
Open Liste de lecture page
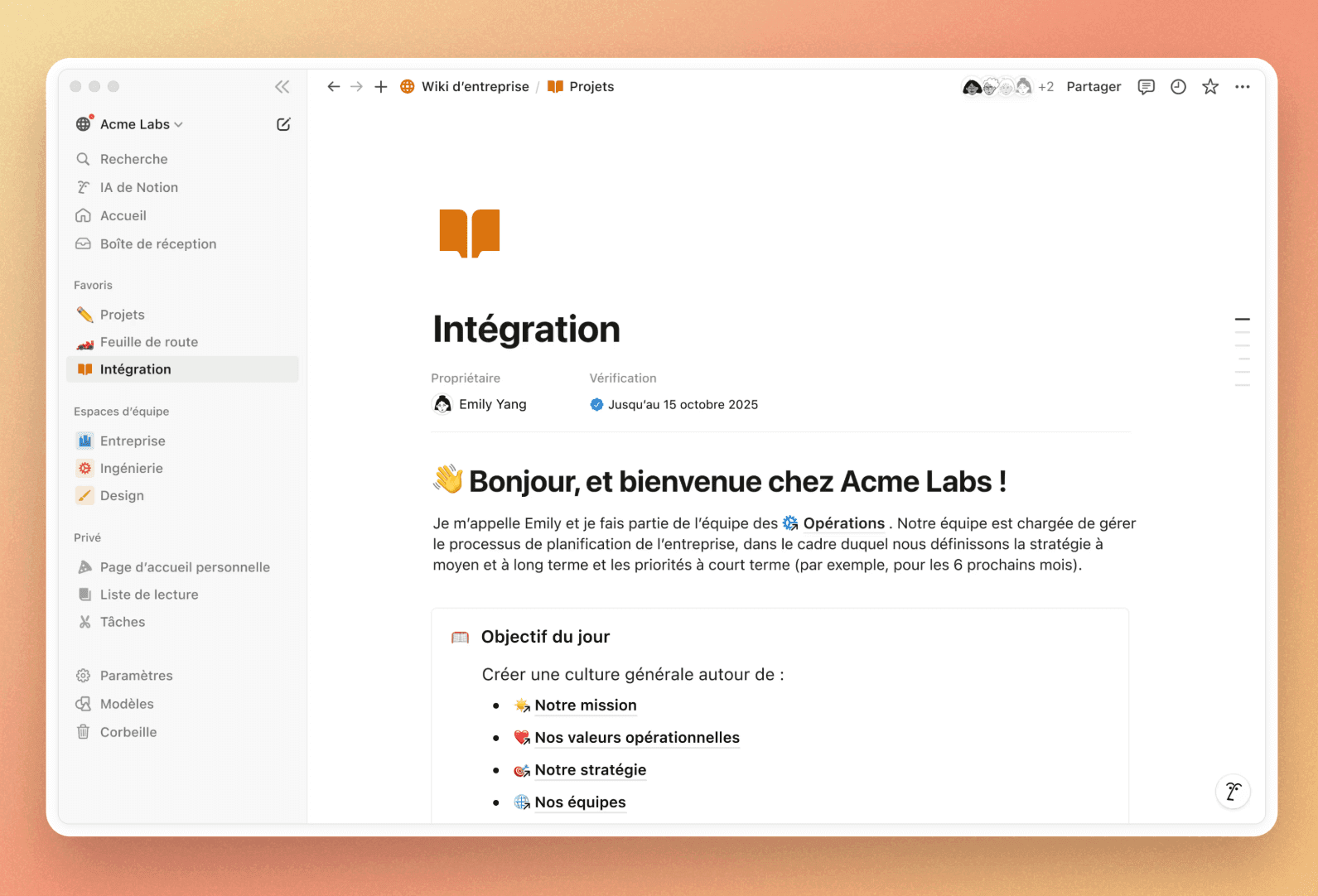click(x=182, y=595)
